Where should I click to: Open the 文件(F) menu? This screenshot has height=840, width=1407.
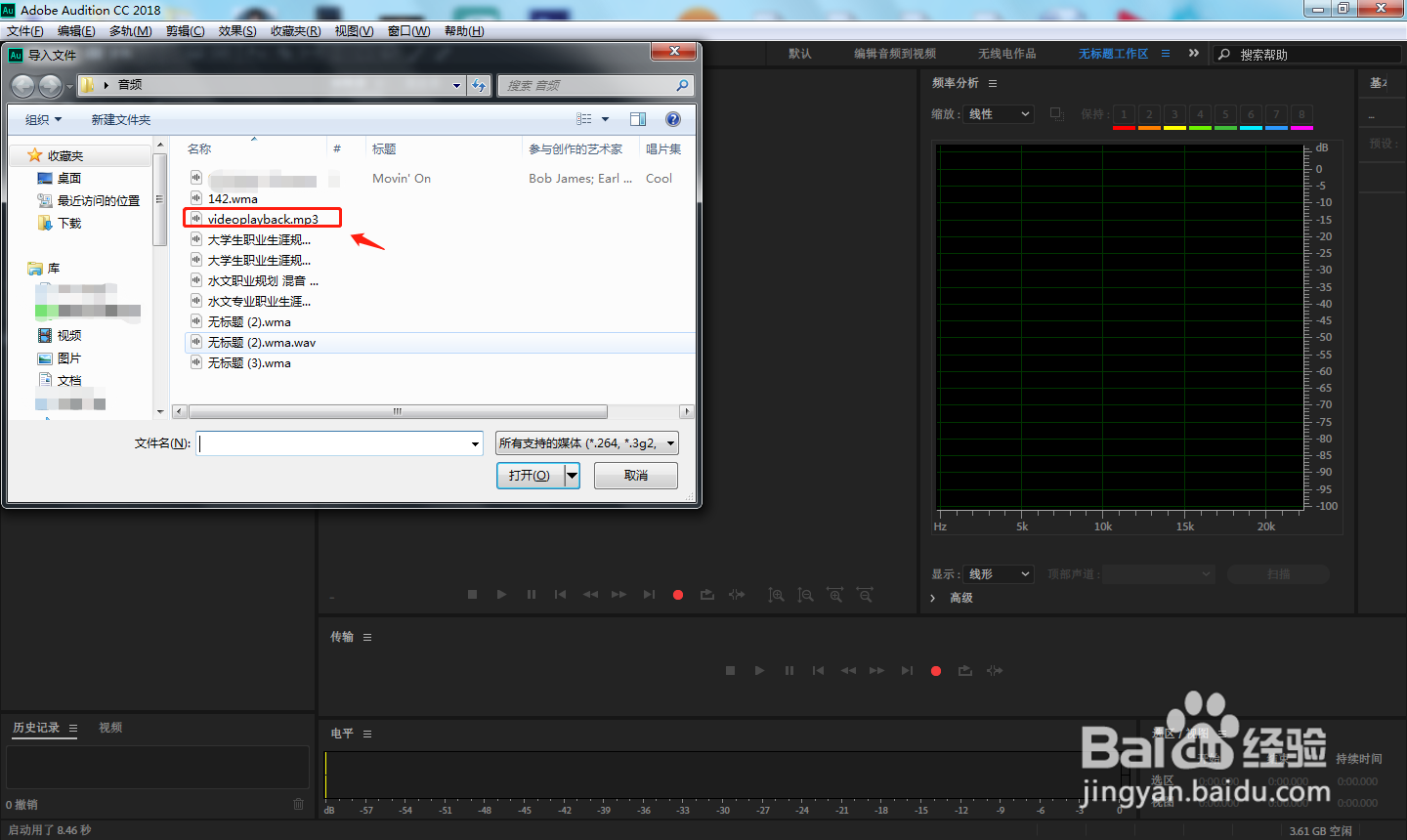25,31
